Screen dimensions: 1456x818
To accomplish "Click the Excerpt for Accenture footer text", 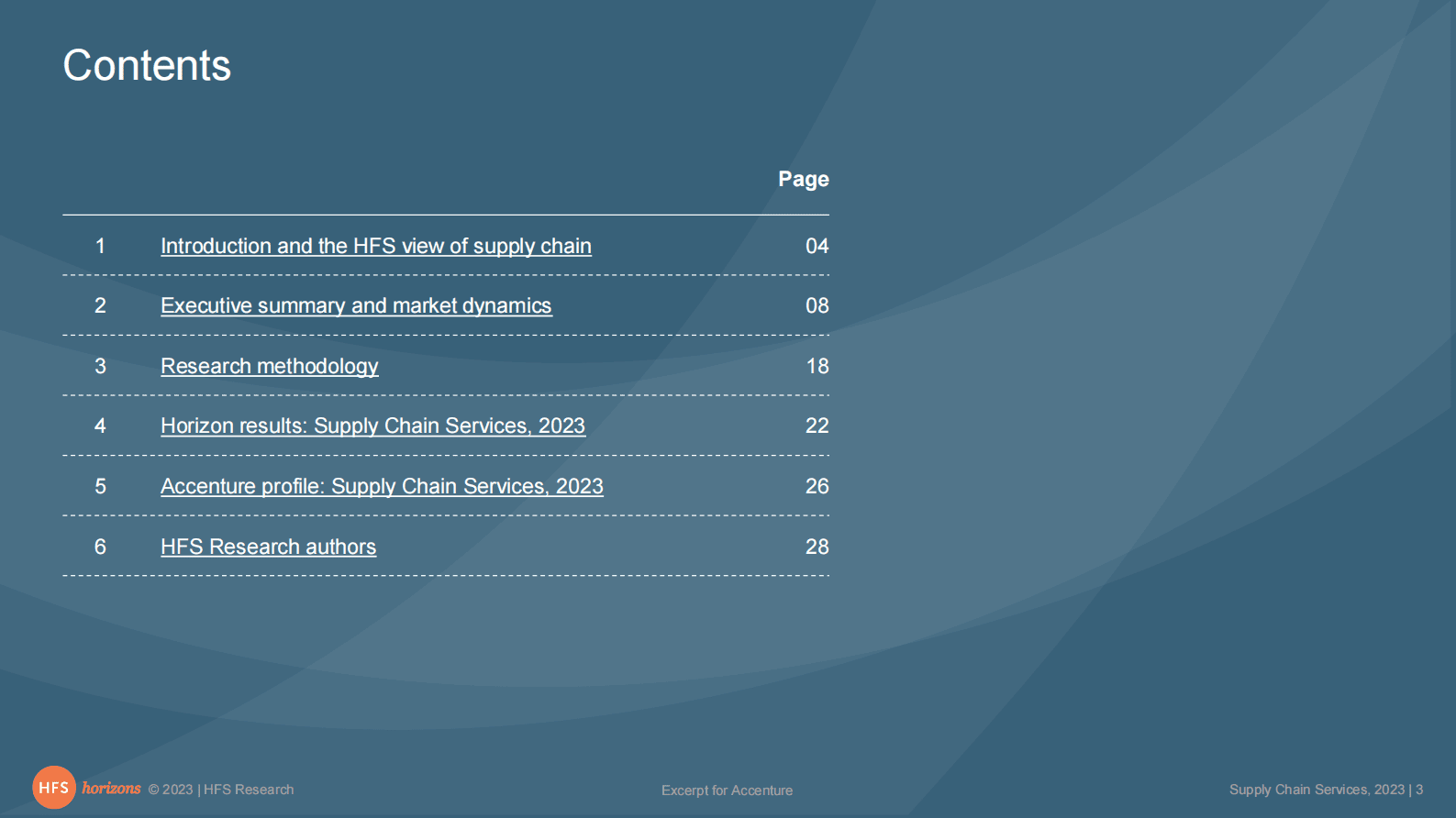I will [x=727, y=790].
